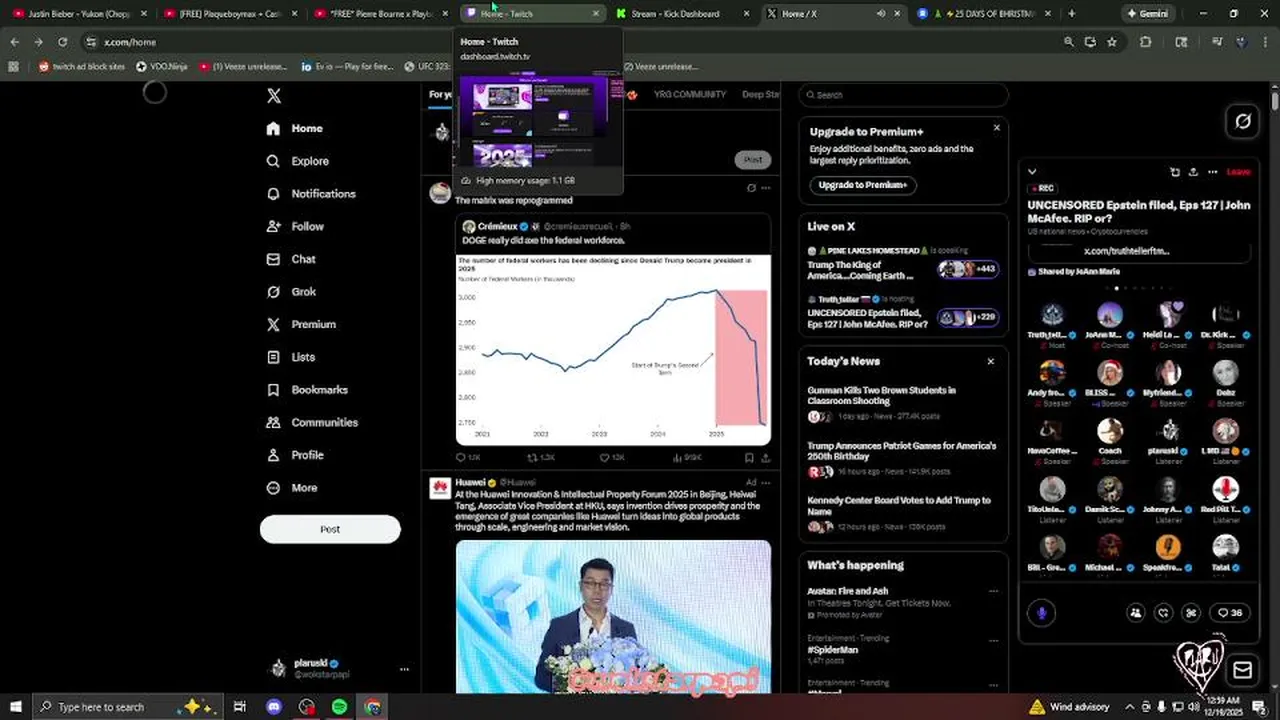Bookmark the federal workers chart post
The width and height of the screenshot is (1280, 720).
point(749,458)
